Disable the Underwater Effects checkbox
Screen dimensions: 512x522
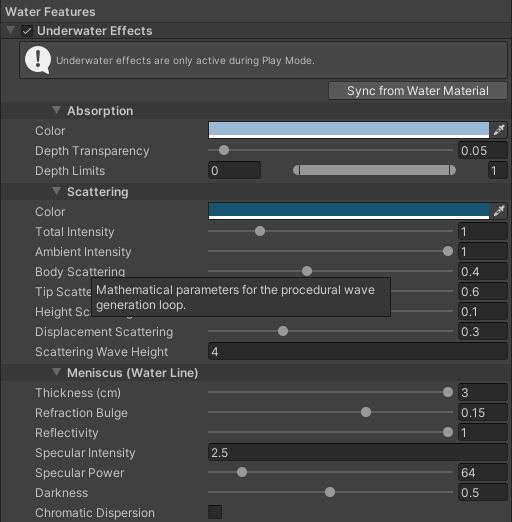point(27,31)
